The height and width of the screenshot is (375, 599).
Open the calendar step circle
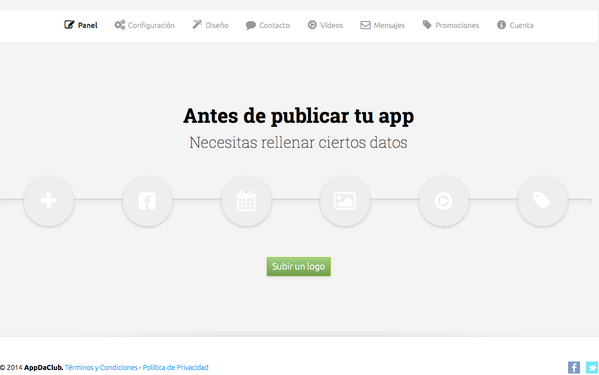click(246, 200)
